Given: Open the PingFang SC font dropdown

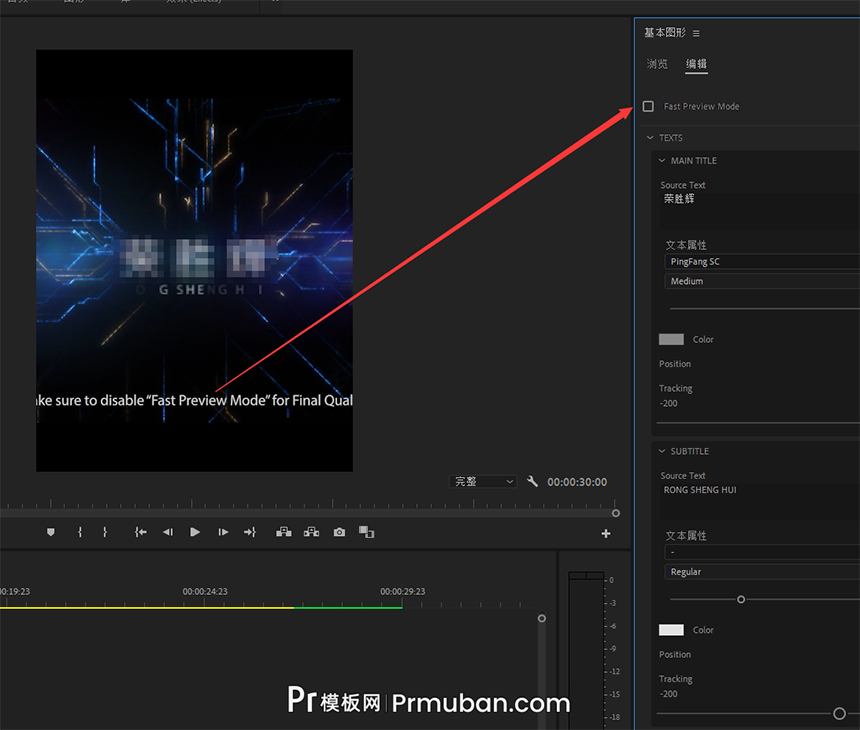Looking at the screenshot, I should coord(760,261).
